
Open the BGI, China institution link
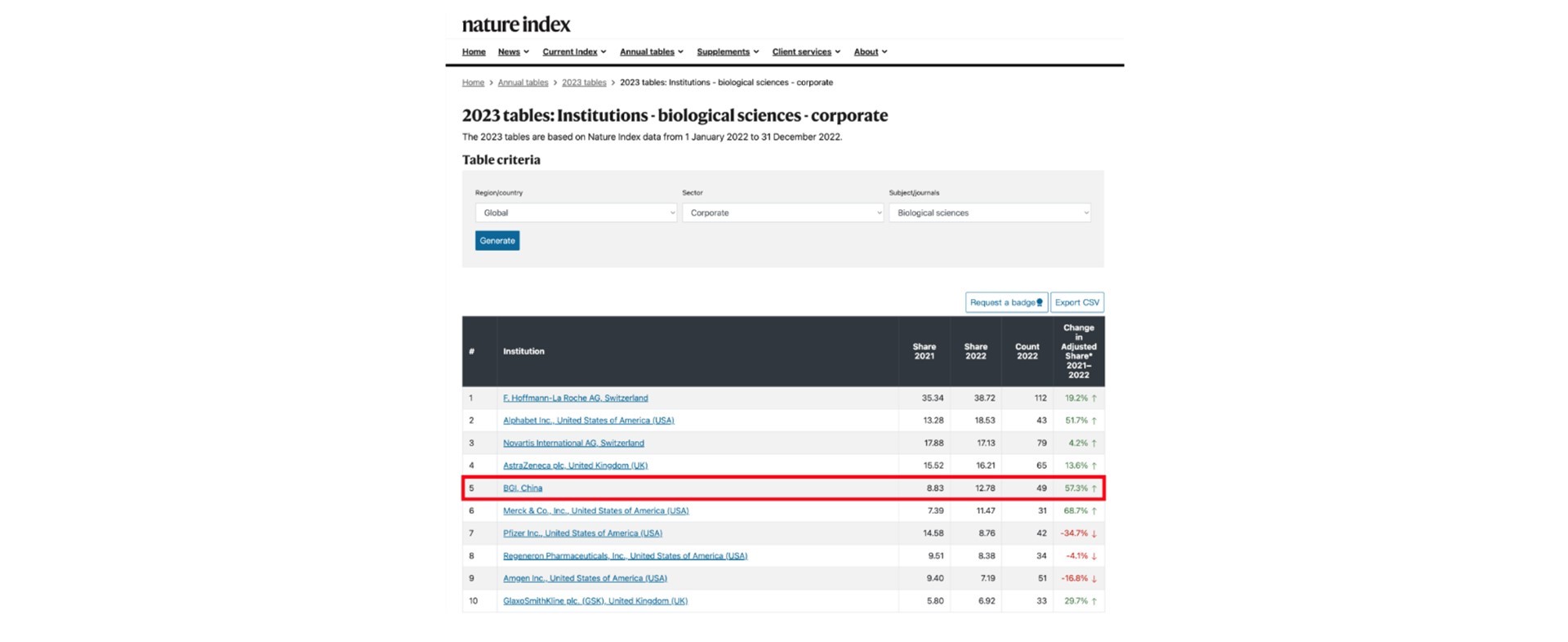[x=523, y=488]
